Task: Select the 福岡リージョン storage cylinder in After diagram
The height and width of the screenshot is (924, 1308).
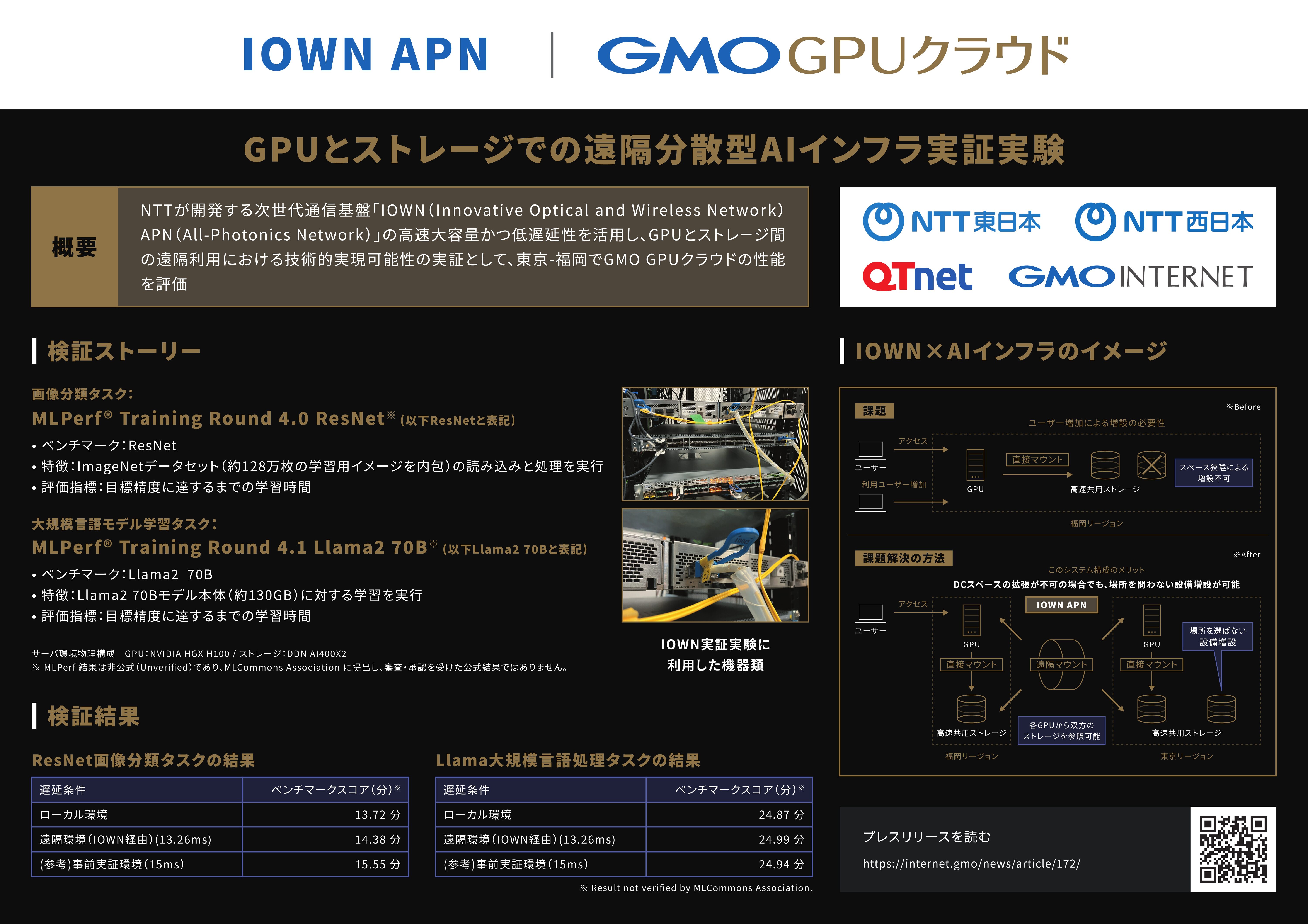Action: (x=971, y=709)
